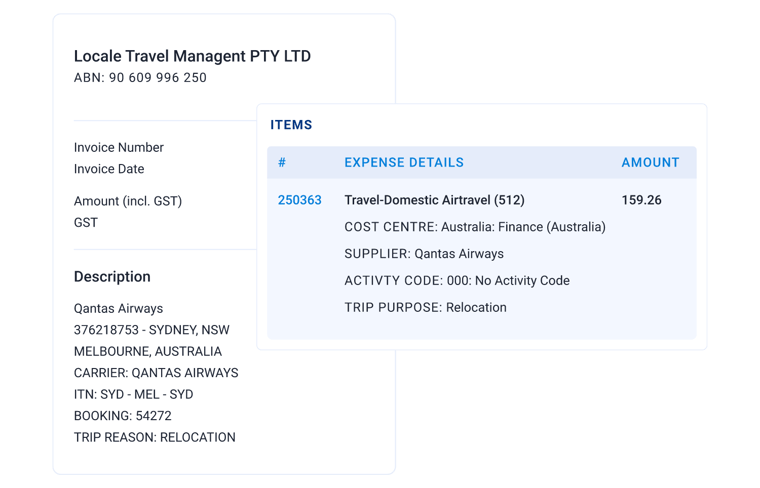The width and height of the screenshot is (760, 488).
Task: Click the SUPPLIER Qantas Airways line
Action: click(x=423, y=254)
